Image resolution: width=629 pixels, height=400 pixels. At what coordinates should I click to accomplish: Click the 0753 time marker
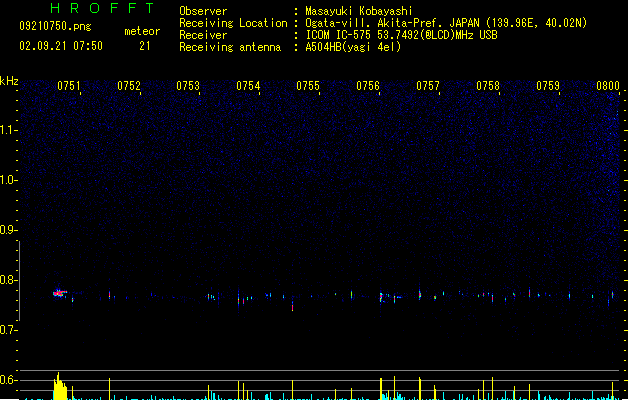coord(188,86)
